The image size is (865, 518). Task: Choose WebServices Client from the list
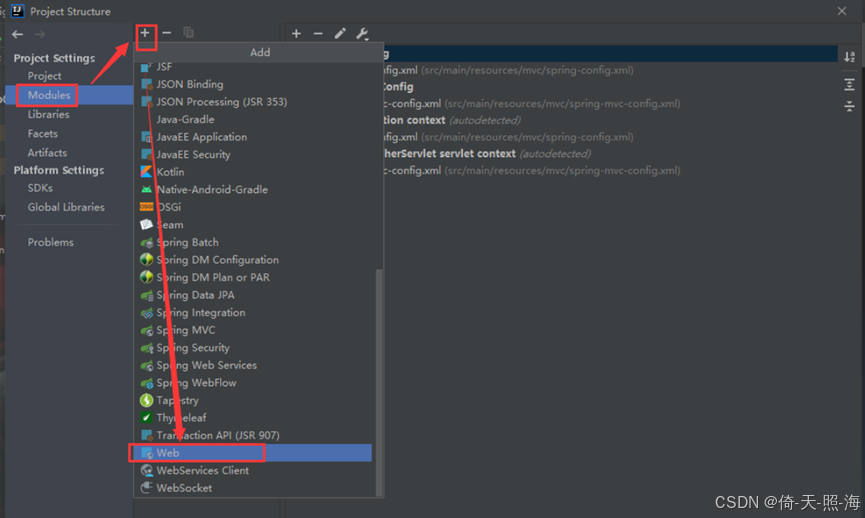(x=254, y=471)
